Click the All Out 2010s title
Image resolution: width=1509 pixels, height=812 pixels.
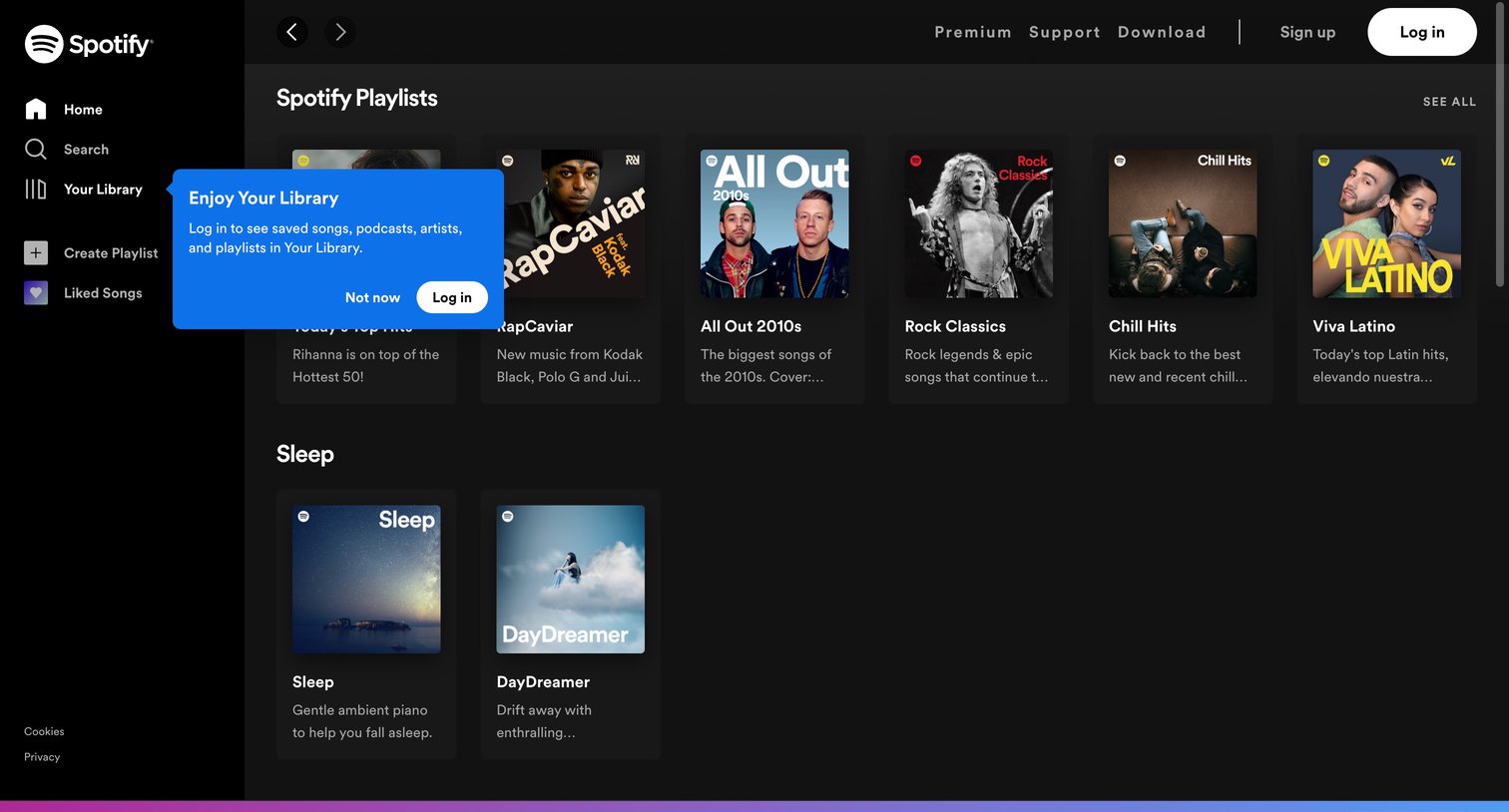tap(752, 326)
